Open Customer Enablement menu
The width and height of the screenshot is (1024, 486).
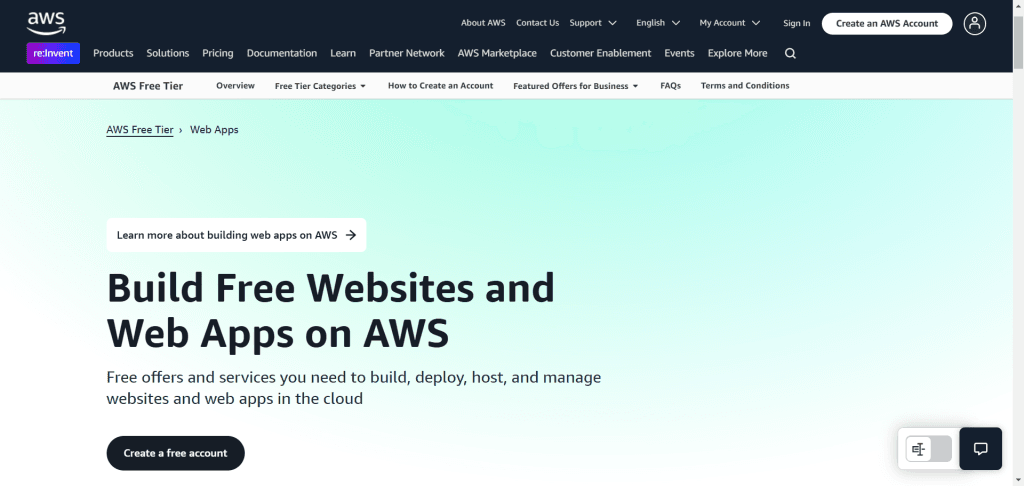(600, 54)
